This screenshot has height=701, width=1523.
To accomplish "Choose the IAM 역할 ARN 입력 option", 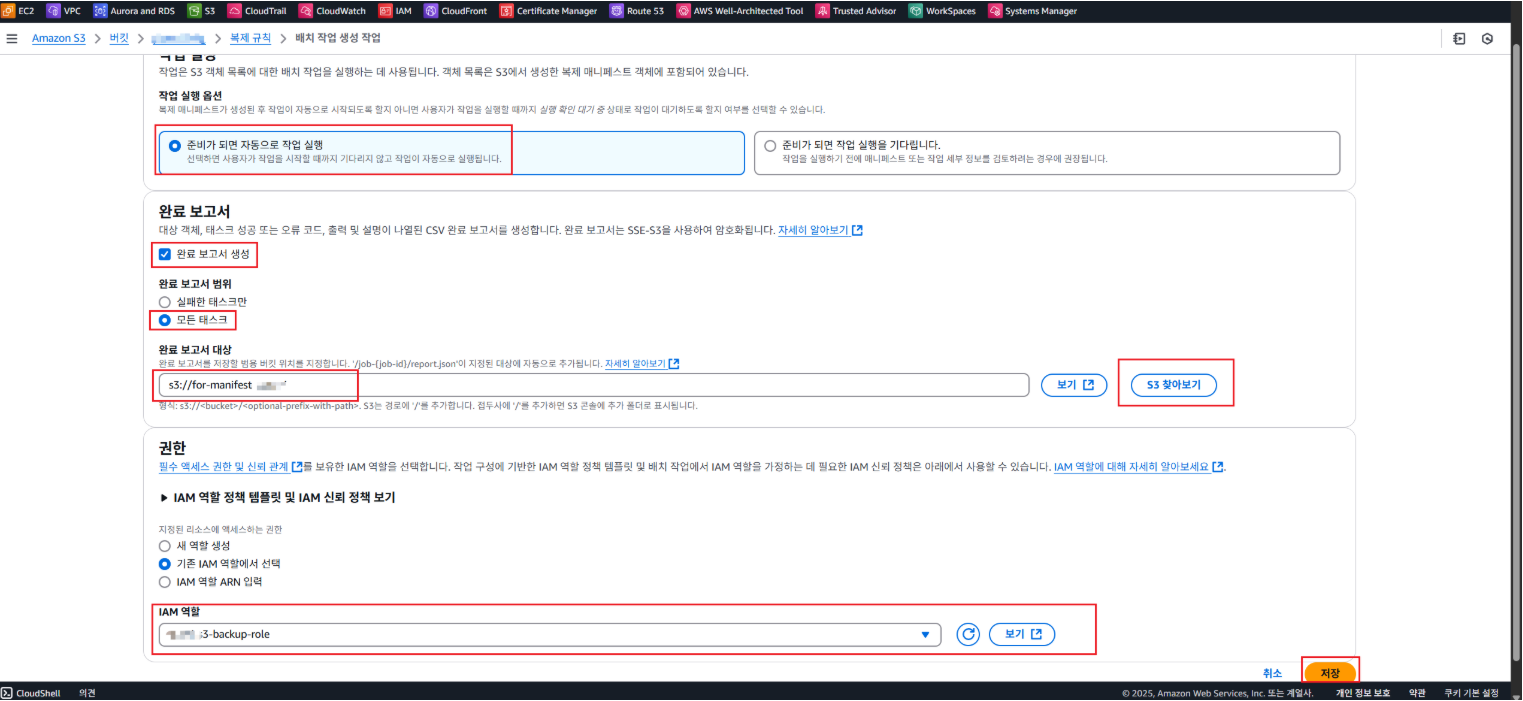I will pyautogui.click(x=165, y=581).
